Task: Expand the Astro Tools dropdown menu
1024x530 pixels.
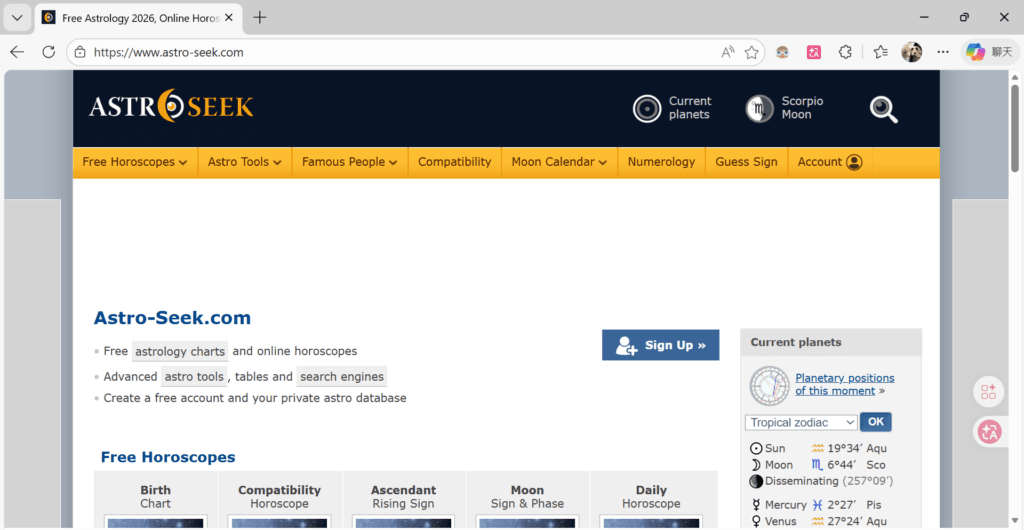Action: (244, 162)
